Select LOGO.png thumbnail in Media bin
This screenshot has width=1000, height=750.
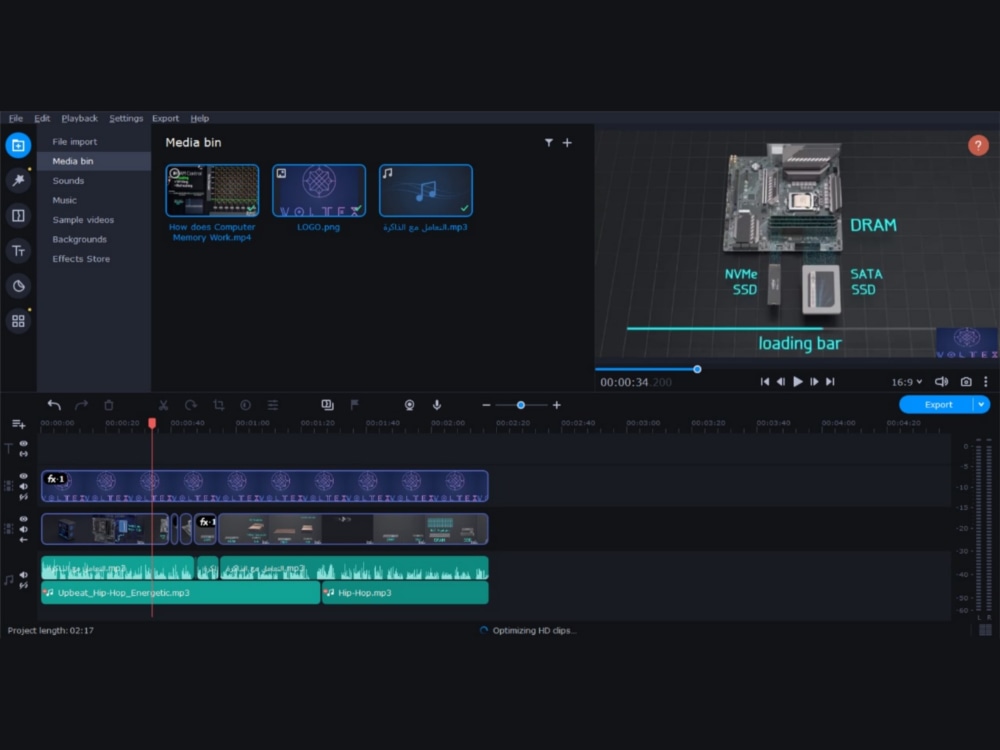click(318, 191)
